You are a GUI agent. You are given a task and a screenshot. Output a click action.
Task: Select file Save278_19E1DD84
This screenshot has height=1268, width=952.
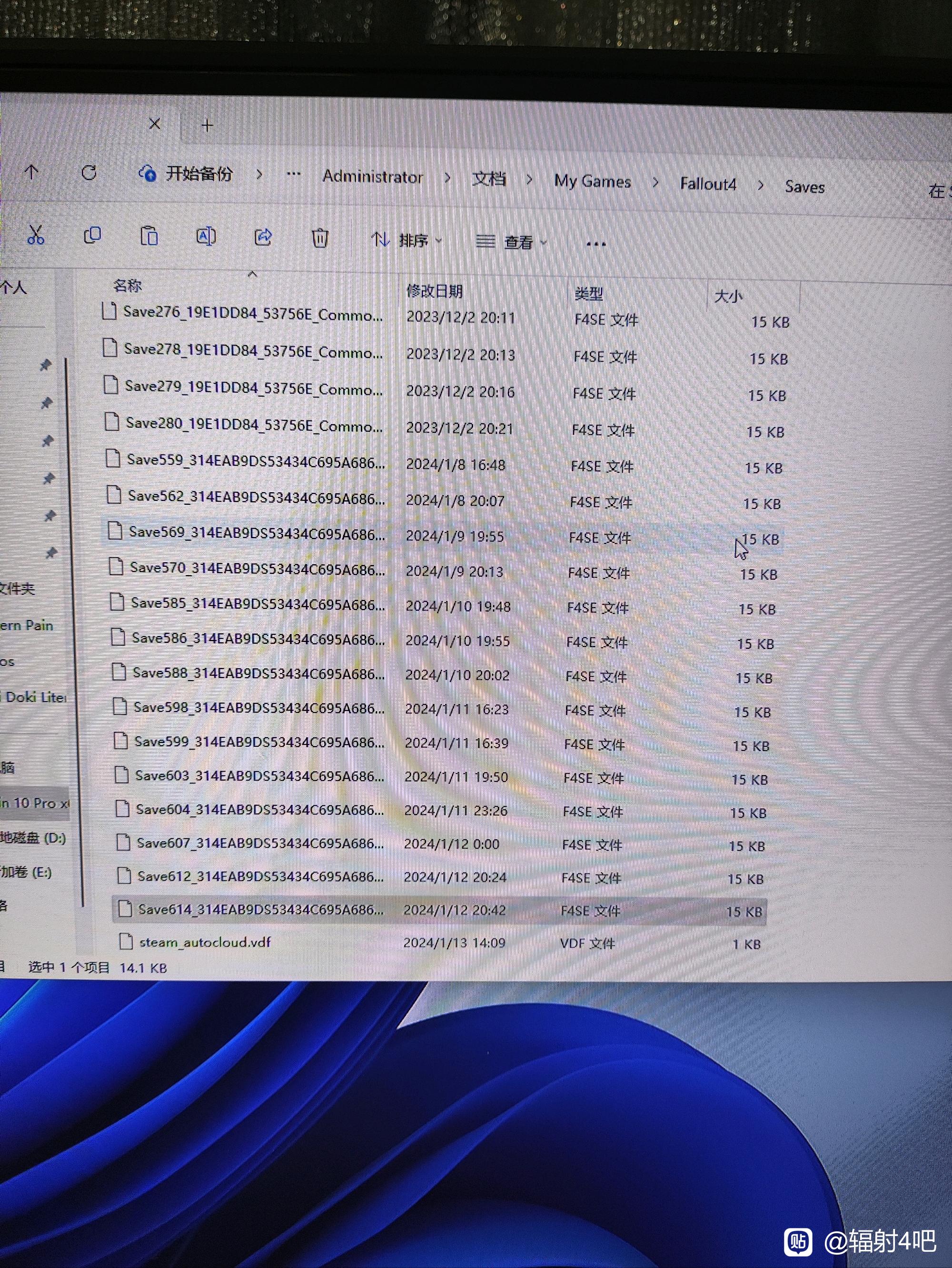(x=253, y=351)
